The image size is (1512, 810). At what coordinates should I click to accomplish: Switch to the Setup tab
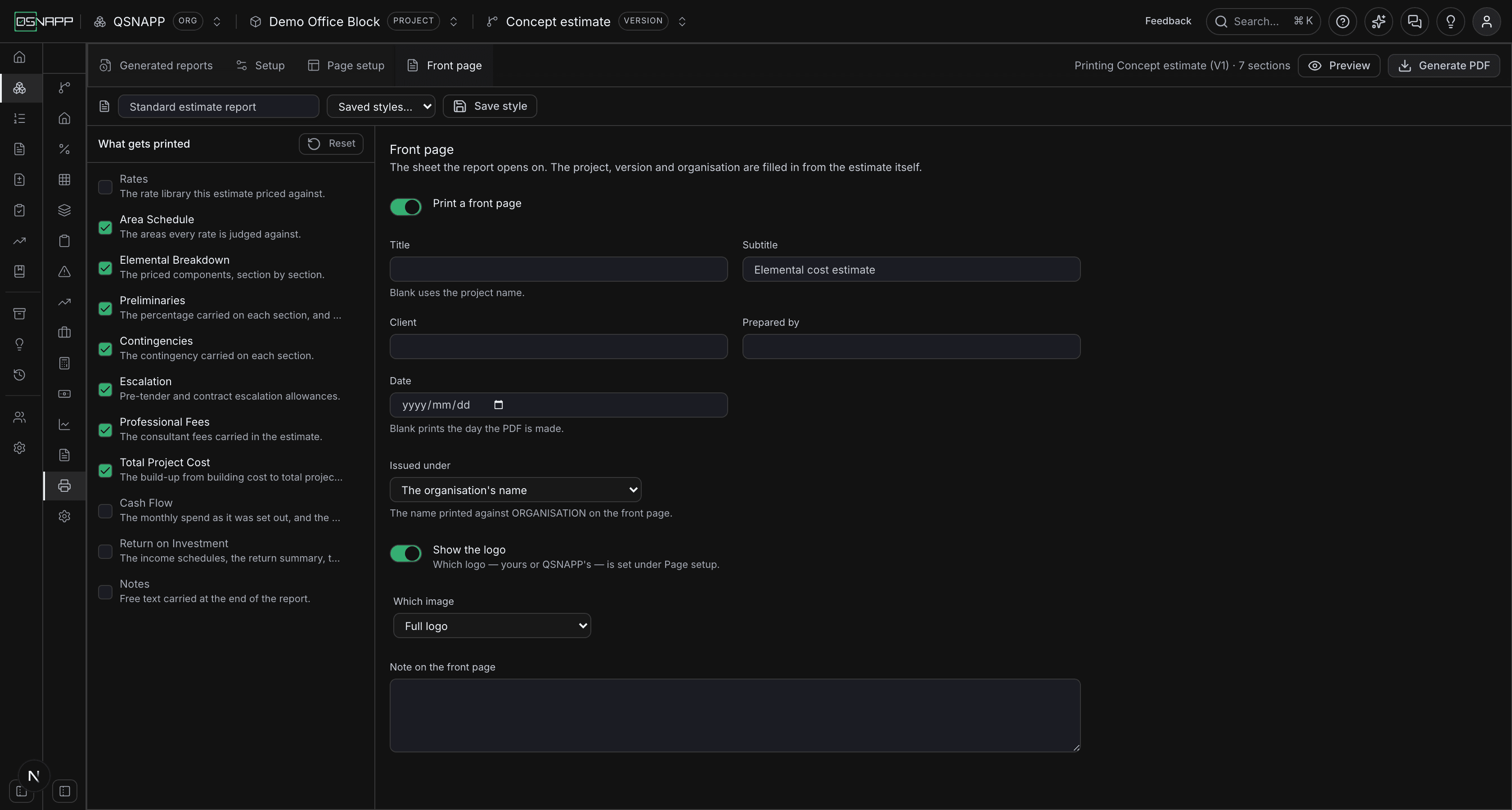point(261,65)
